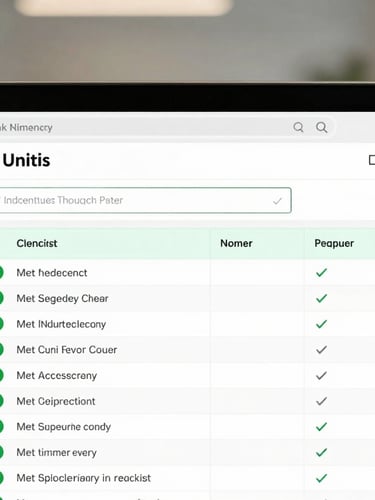The width and height of the screenshot is (375, 500).
Task: Toggle checkmark for Met INdurteclecony row
Action: [x=321, y=324]
